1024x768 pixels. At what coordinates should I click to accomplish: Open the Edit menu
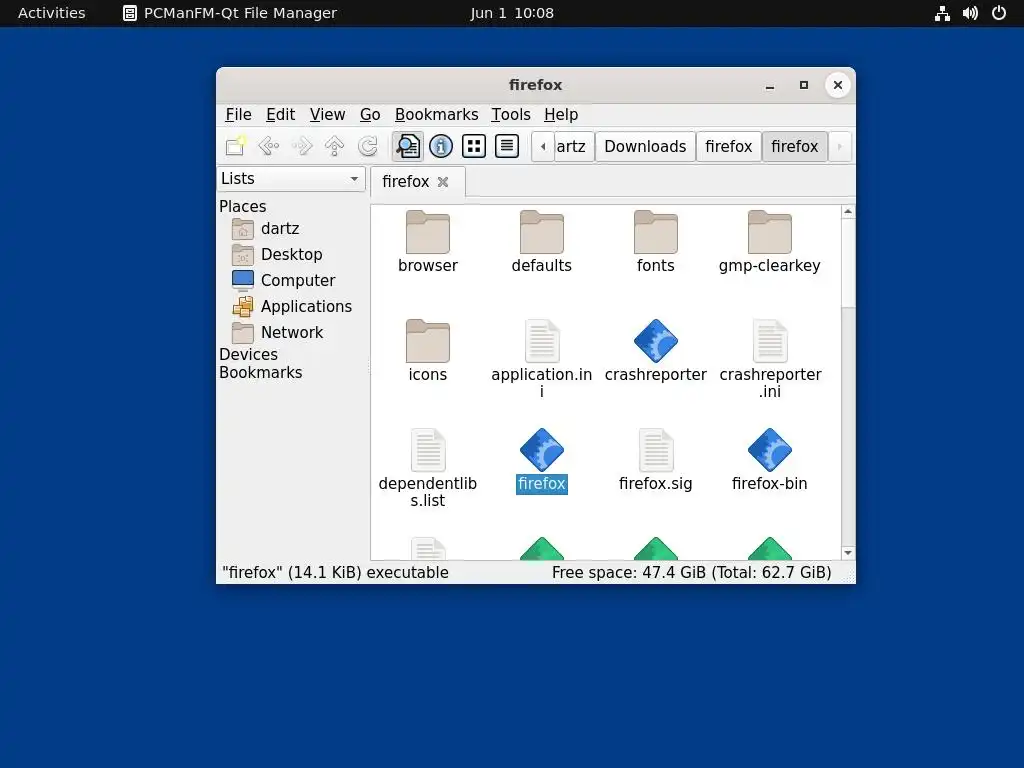pyautogui.click(x=280, y=114)
